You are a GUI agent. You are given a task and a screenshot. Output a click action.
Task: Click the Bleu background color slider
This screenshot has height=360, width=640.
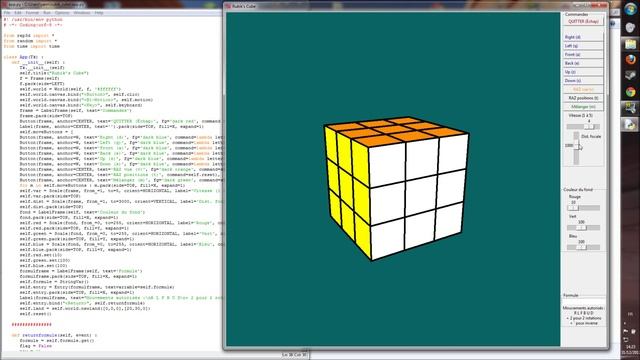point(583,247)
